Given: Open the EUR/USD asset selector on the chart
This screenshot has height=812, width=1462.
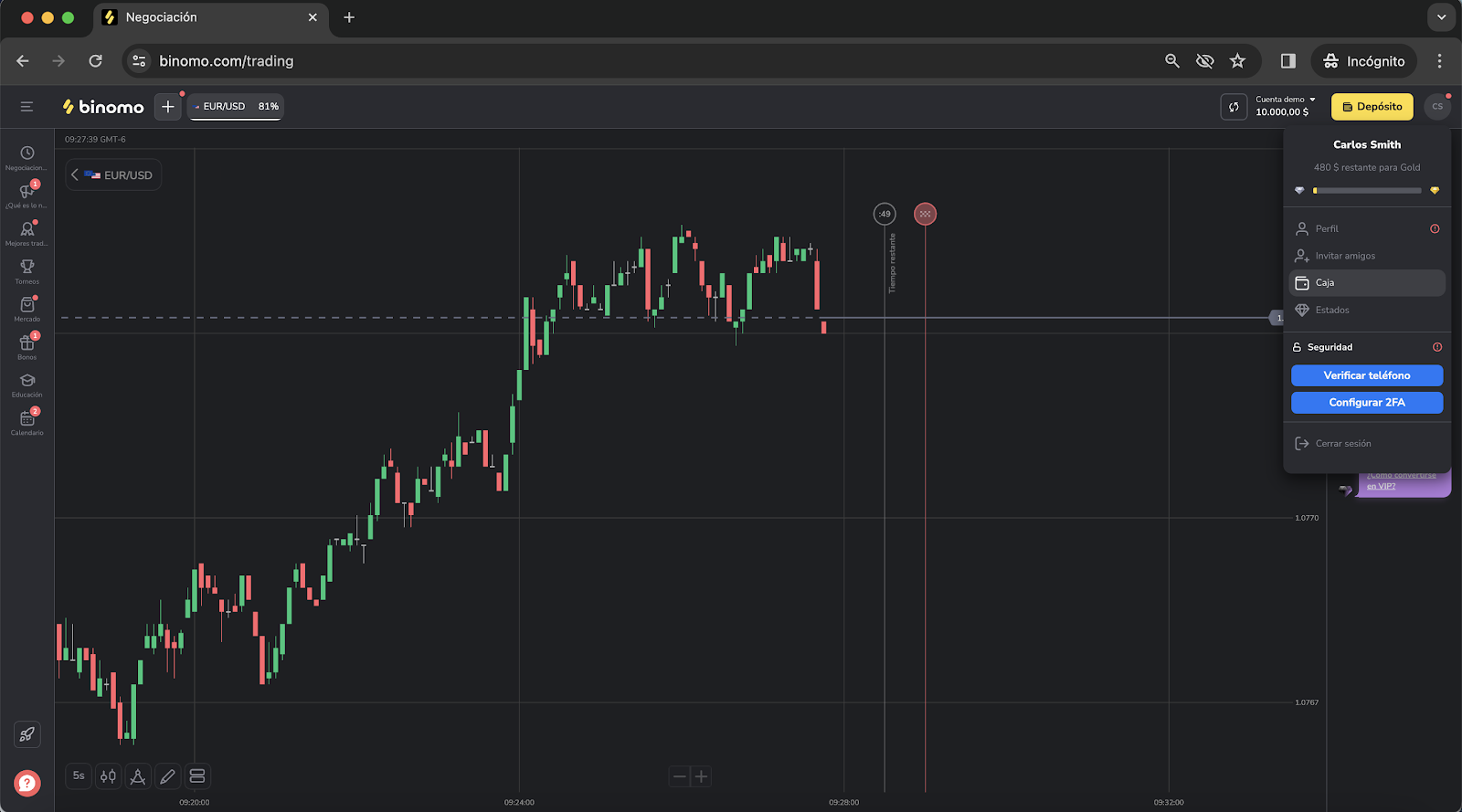Looking at the screenshot, I should coord(114,175).
